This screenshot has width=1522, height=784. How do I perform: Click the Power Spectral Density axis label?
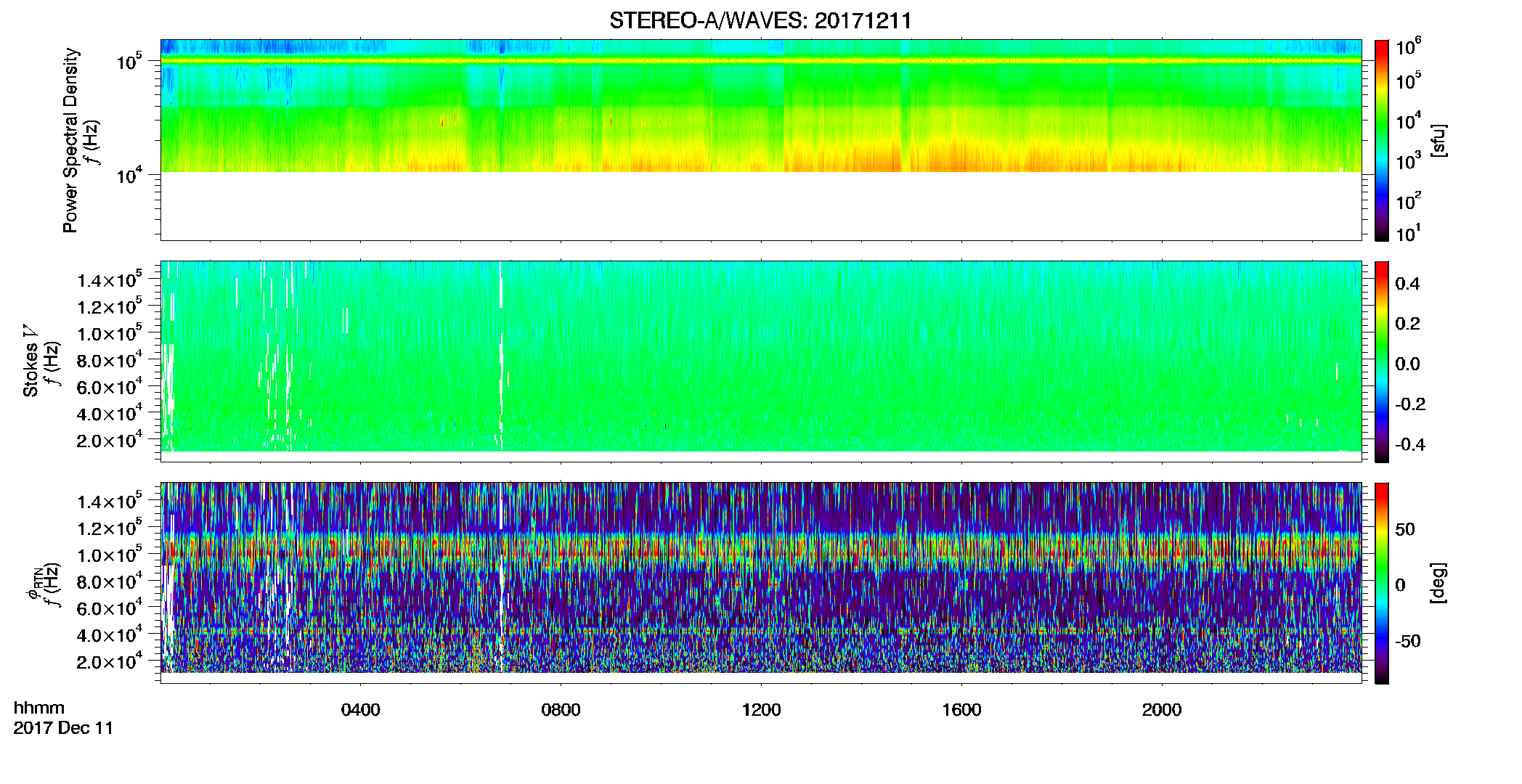[x=70, y=140]
